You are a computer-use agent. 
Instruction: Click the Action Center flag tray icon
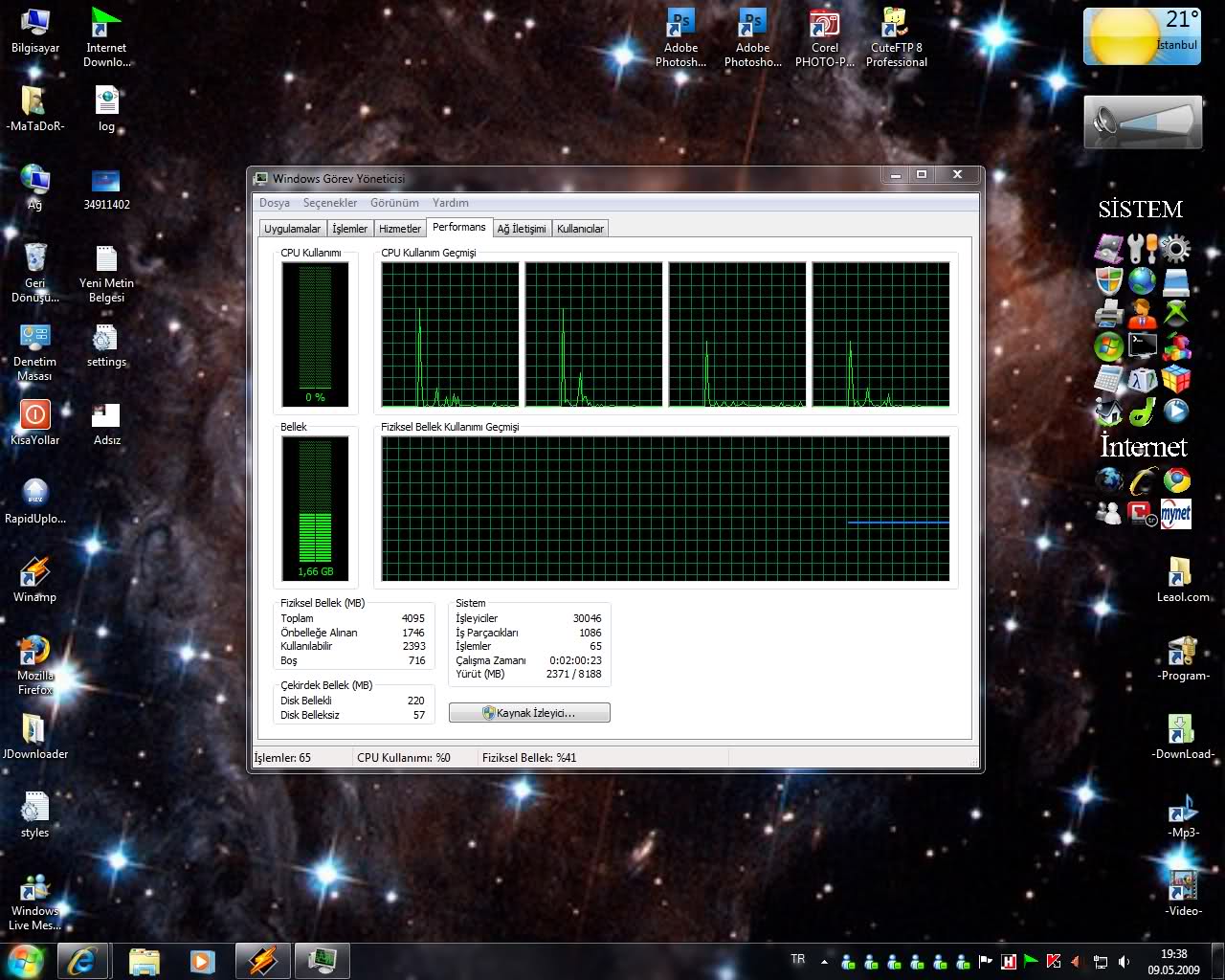[985, 962]
